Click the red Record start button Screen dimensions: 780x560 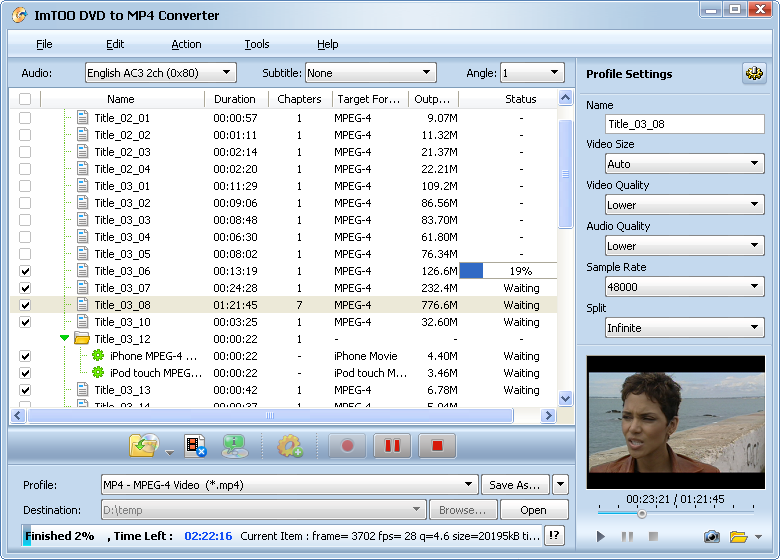pos(347,446)
